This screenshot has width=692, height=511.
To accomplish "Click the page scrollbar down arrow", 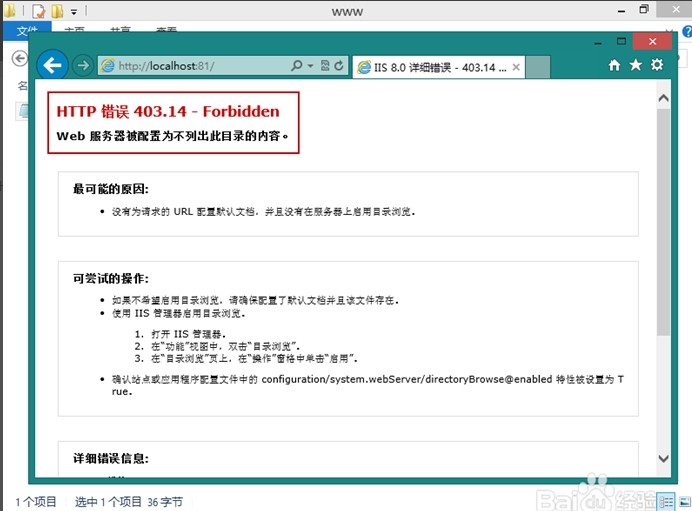I will (x=663, y=459).
